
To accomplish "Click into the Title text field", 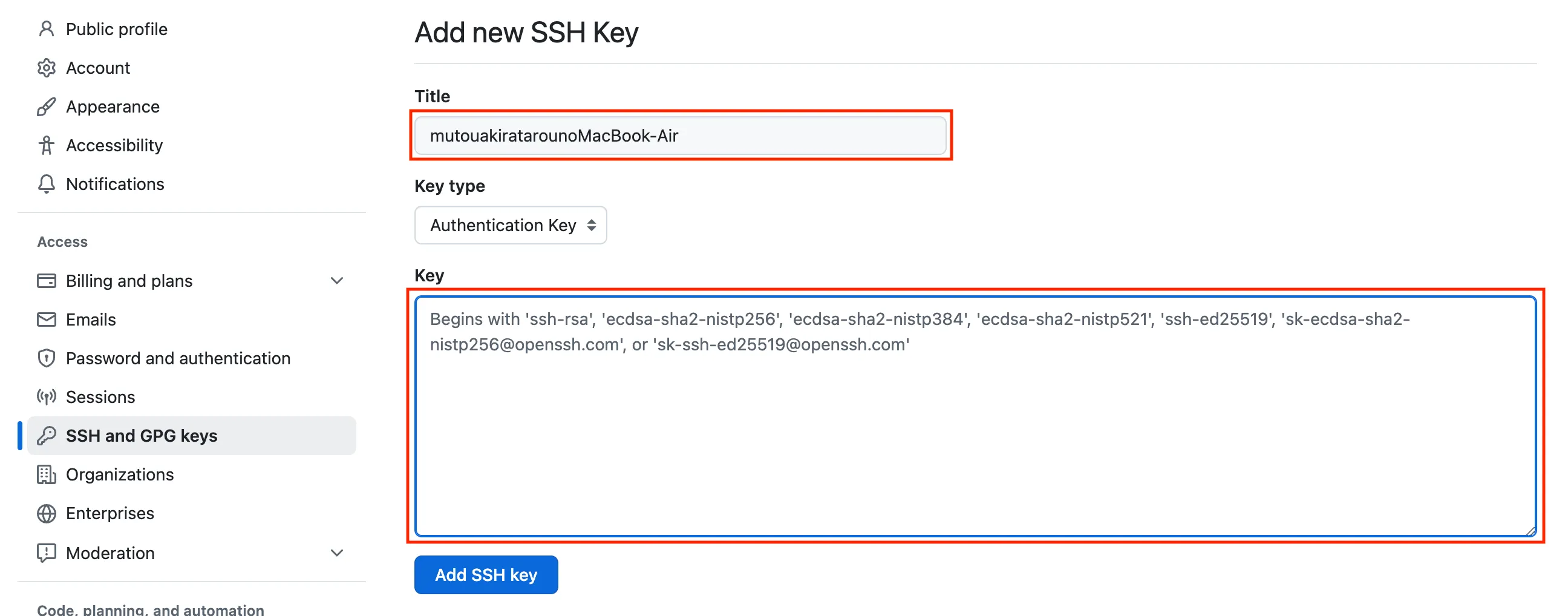I will coord(680,136).
